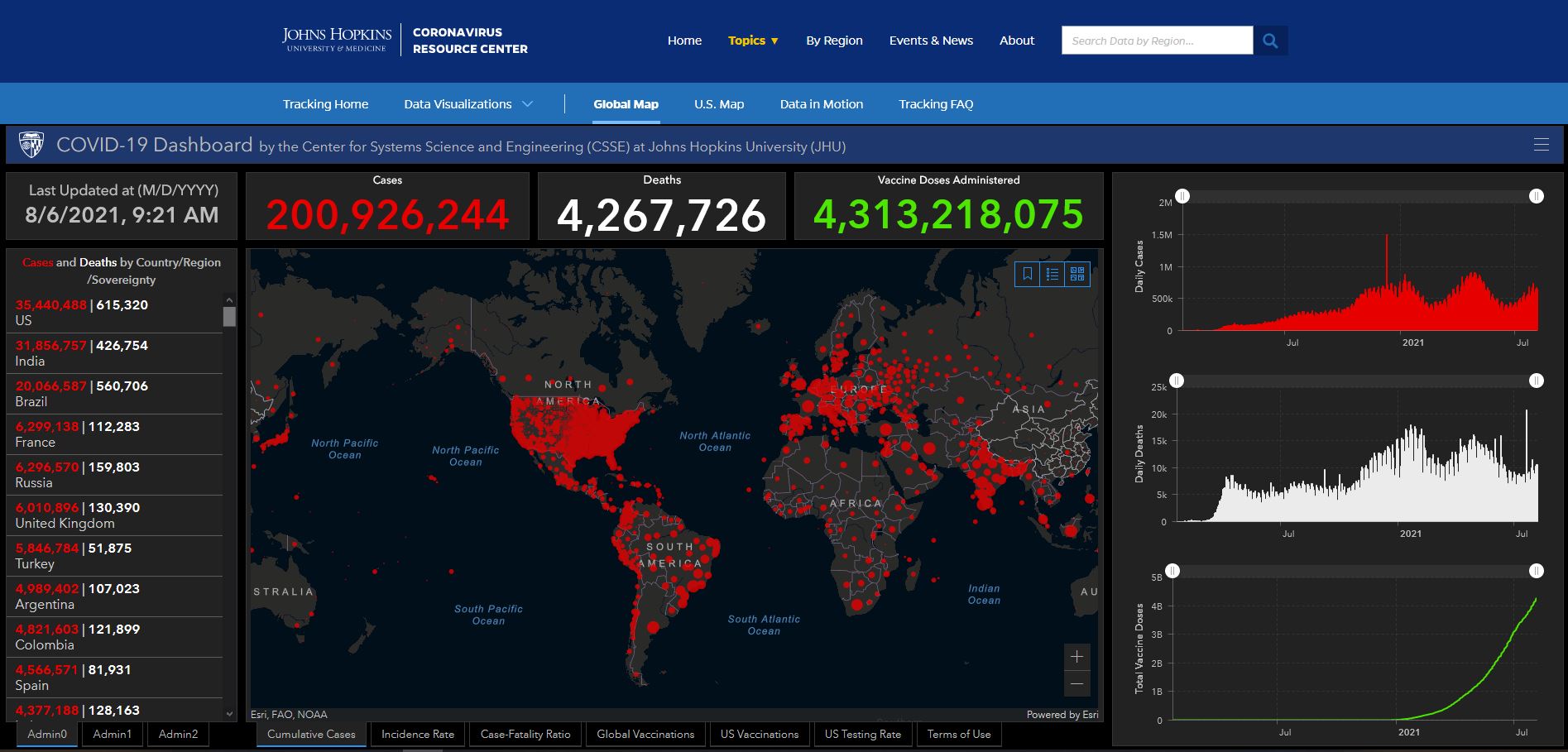This screenshot has height=752, width=1568.
Task: Click the JHU shield logo in dashboard header
Action: [x=31, y=145]
